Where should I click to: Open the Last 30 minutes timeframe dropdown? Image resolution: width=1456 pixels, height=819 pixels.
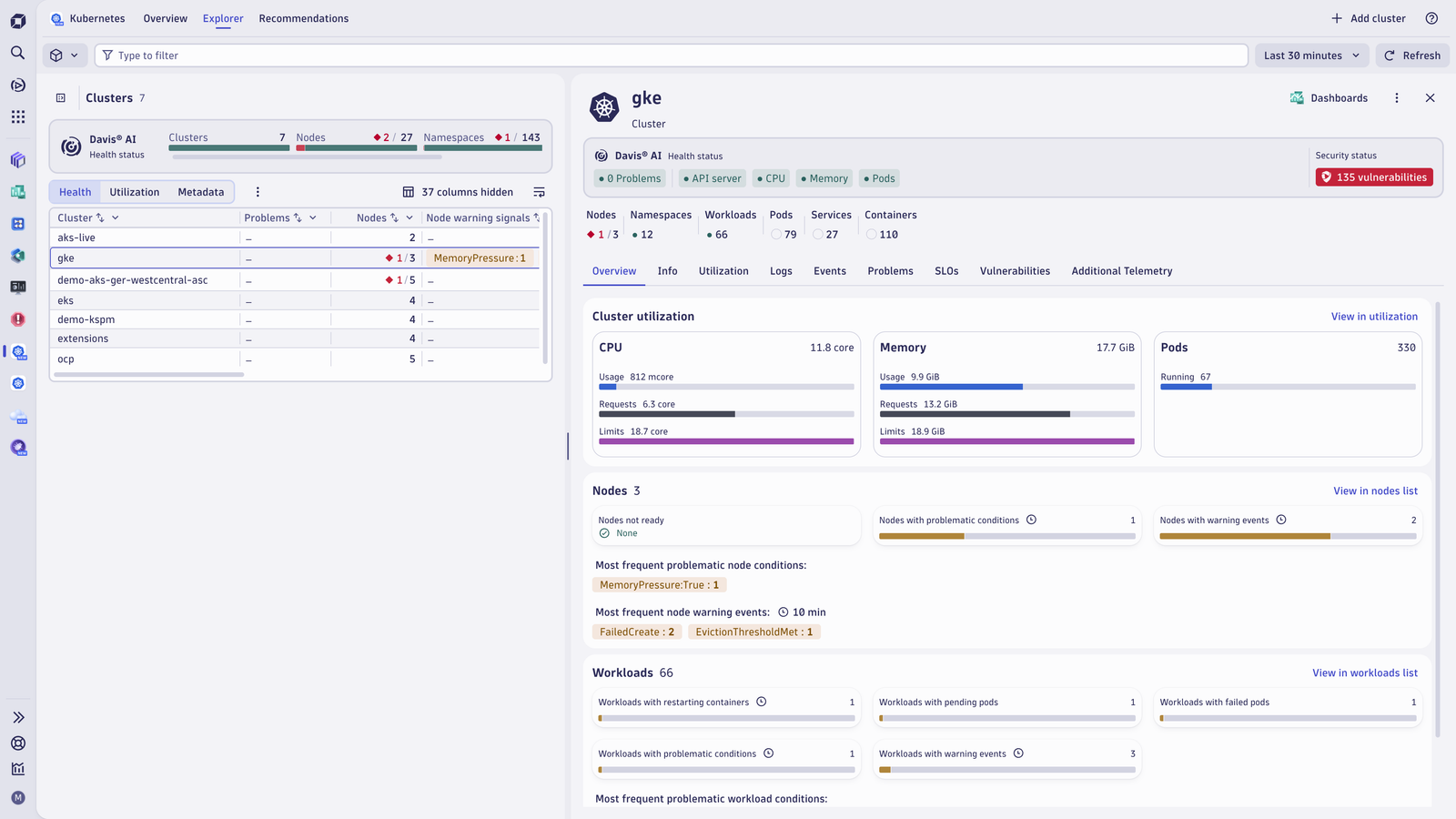(1311, 56)
